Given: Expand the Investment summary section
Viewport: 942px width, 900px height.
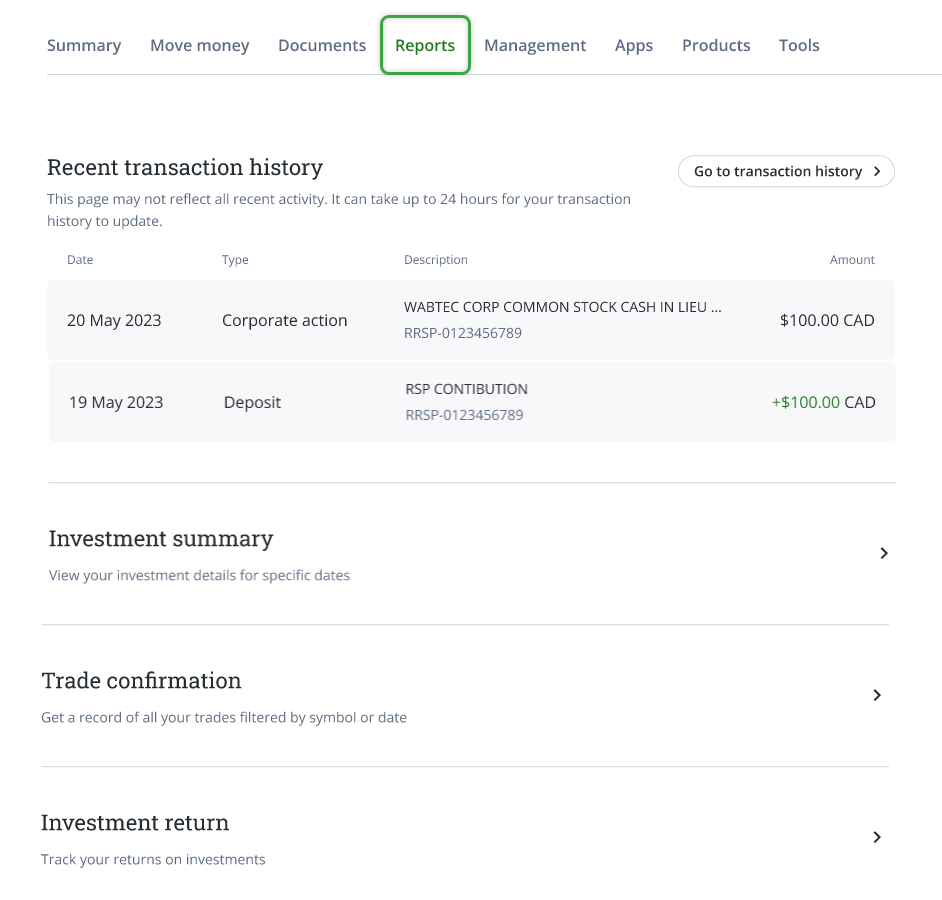Looking at the screenshot, I should [883, 553].
